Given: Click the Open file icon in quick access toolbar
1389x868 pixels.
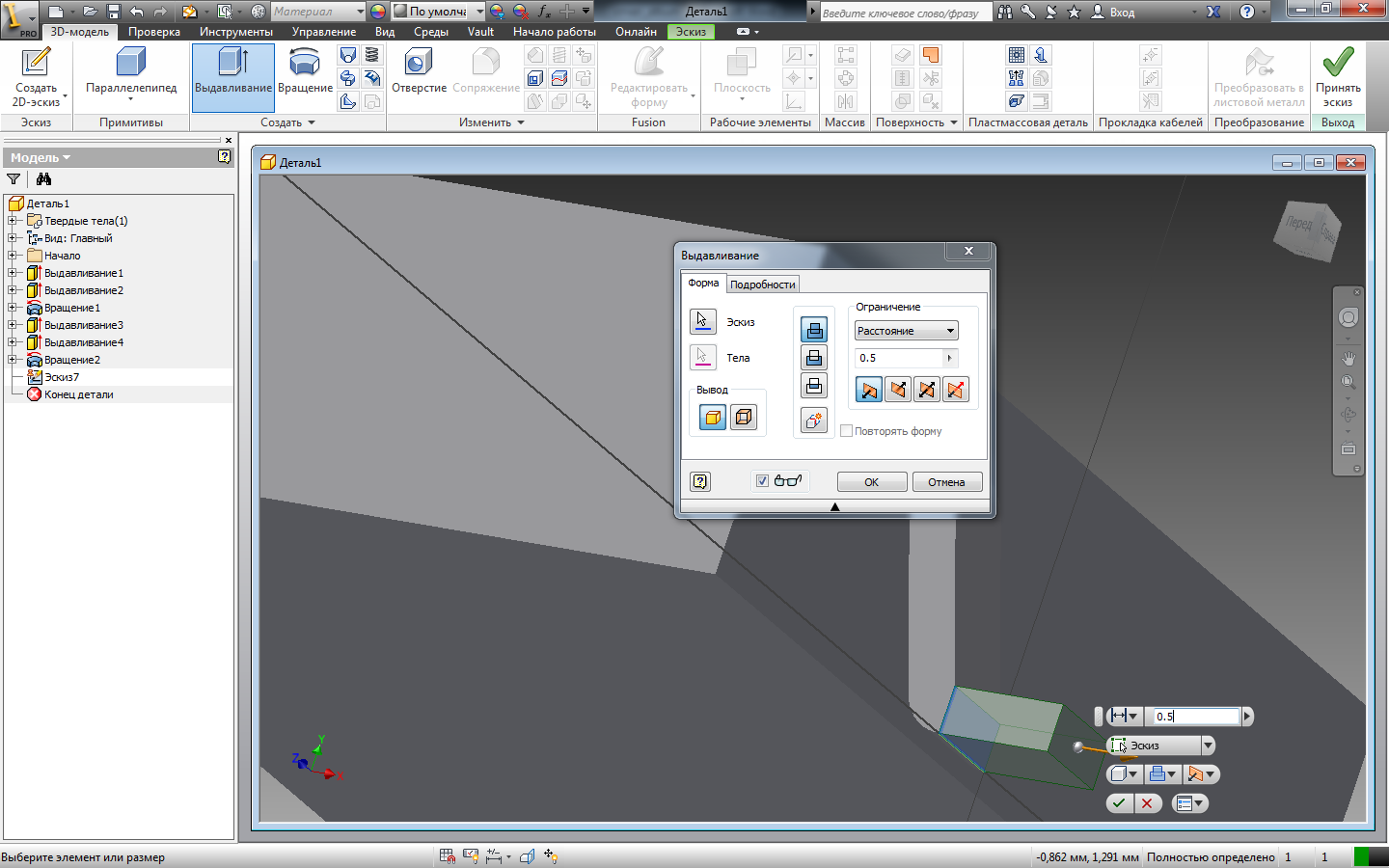Looking at the screenshot, I should tap(89, 12).
